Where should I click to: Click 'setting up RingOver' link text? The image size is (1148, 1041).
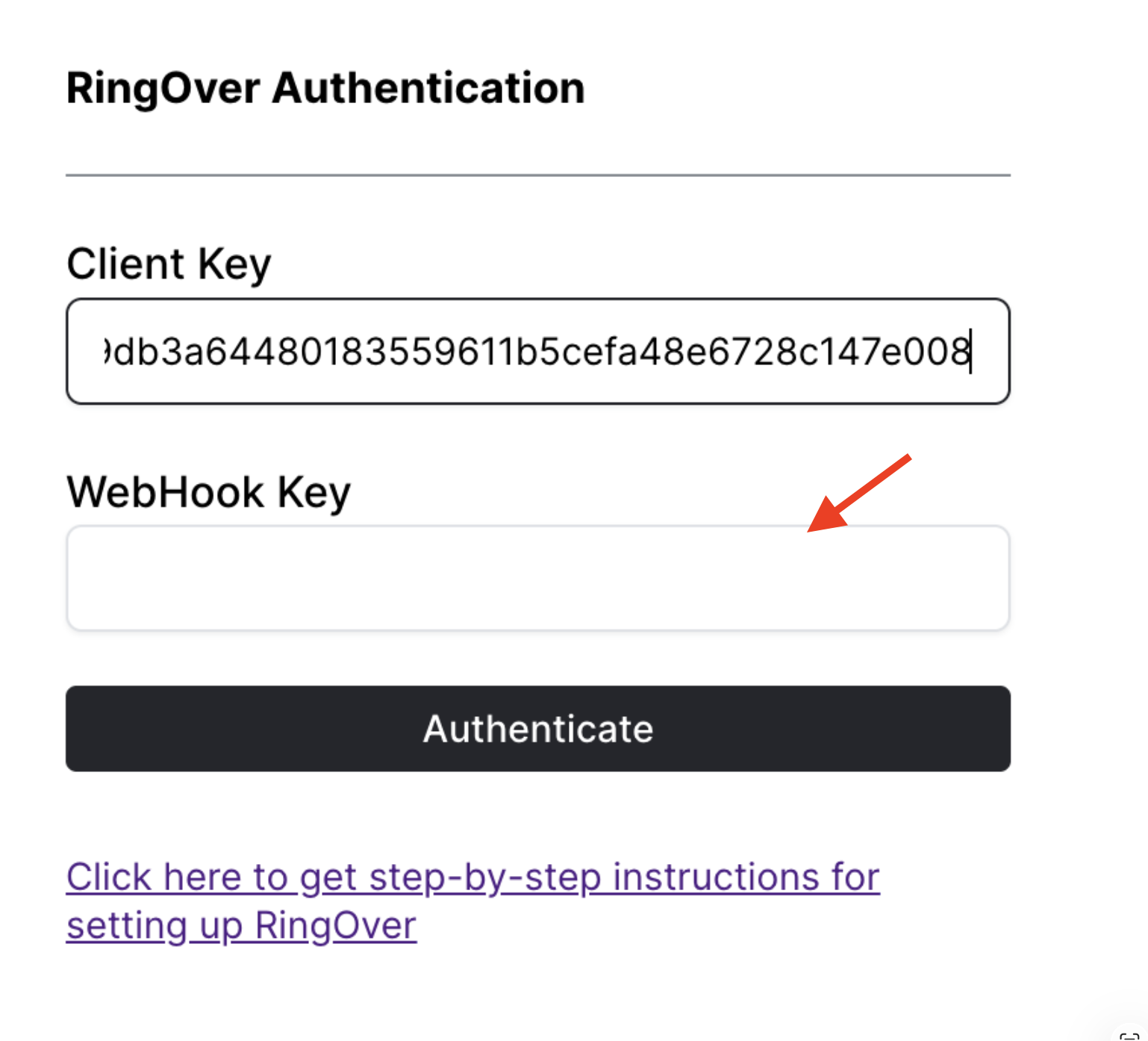point(241,926)
